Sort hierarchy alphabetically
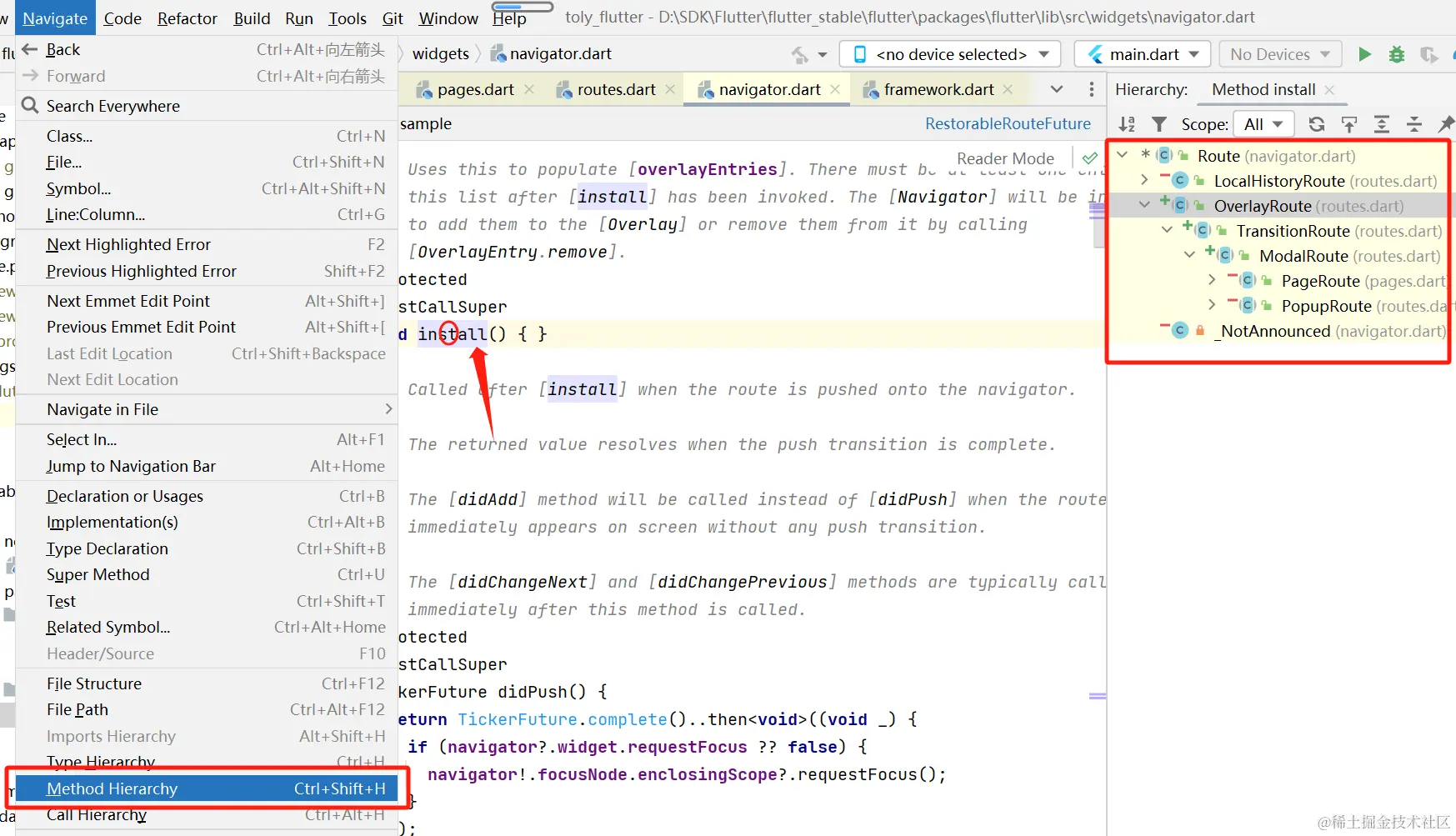1456x836 pixels. tap(1127, 124)
